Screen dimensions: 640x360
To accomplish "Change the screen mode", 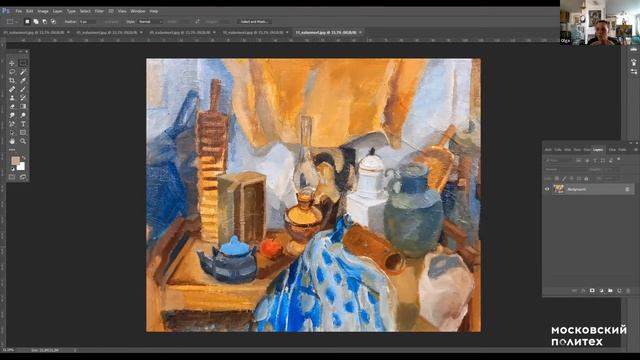I will pos(23,177).
